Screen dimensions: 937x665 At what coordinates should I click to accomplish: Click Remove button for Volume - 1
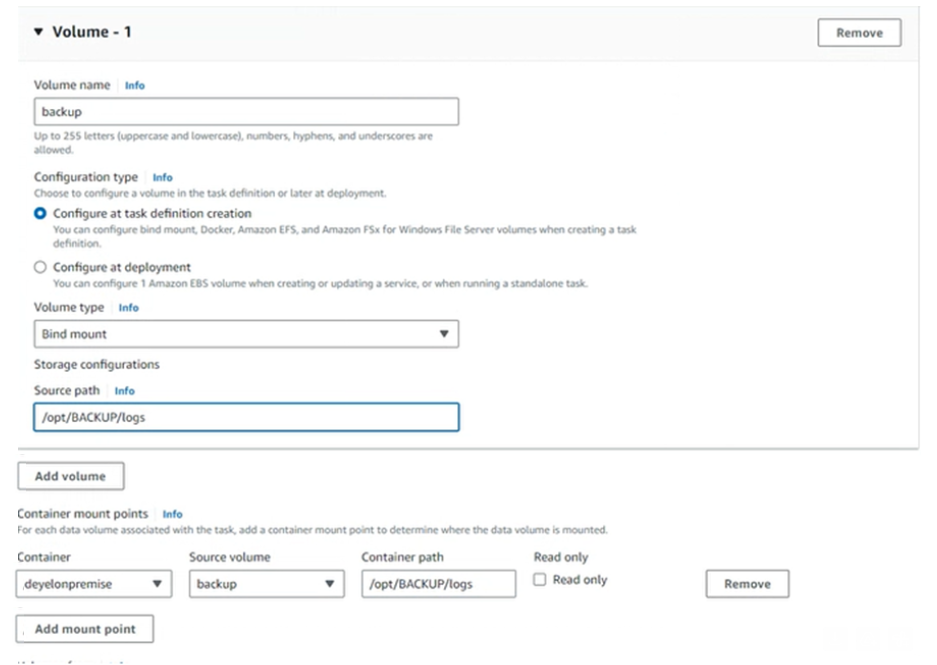point(859,33)
